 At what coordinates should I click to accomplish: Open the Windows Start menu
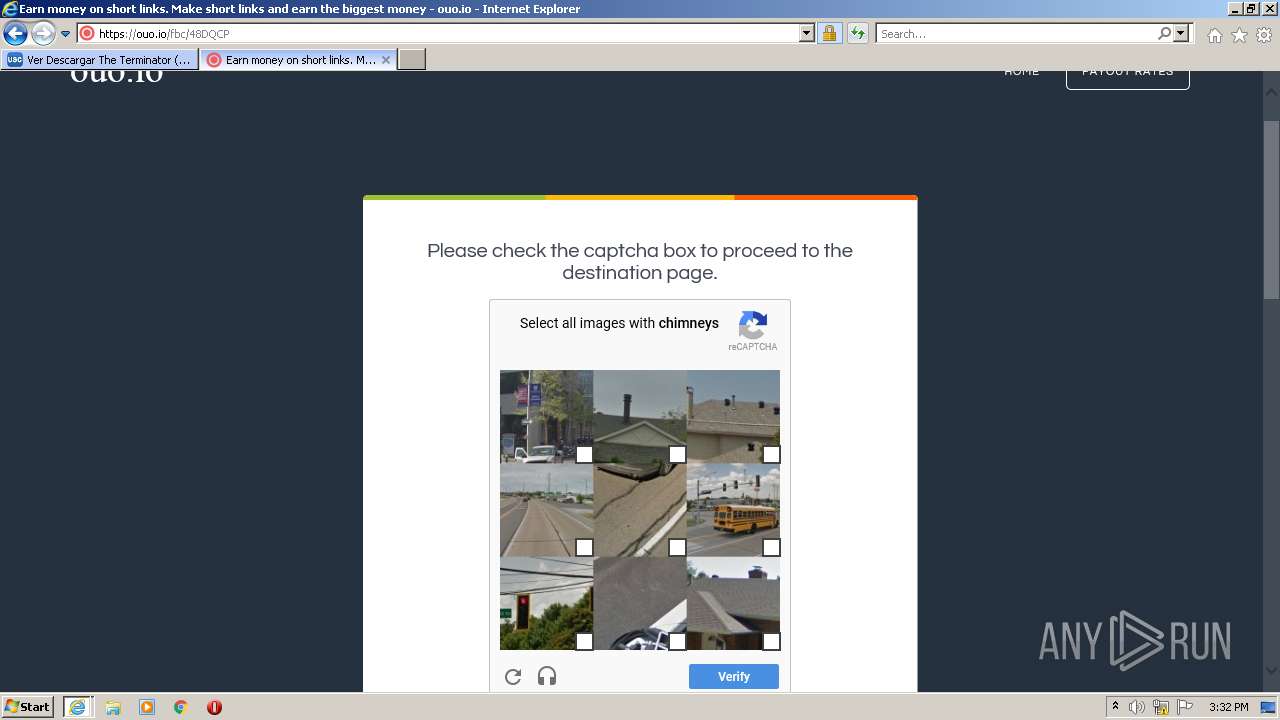tap(28, 707)
